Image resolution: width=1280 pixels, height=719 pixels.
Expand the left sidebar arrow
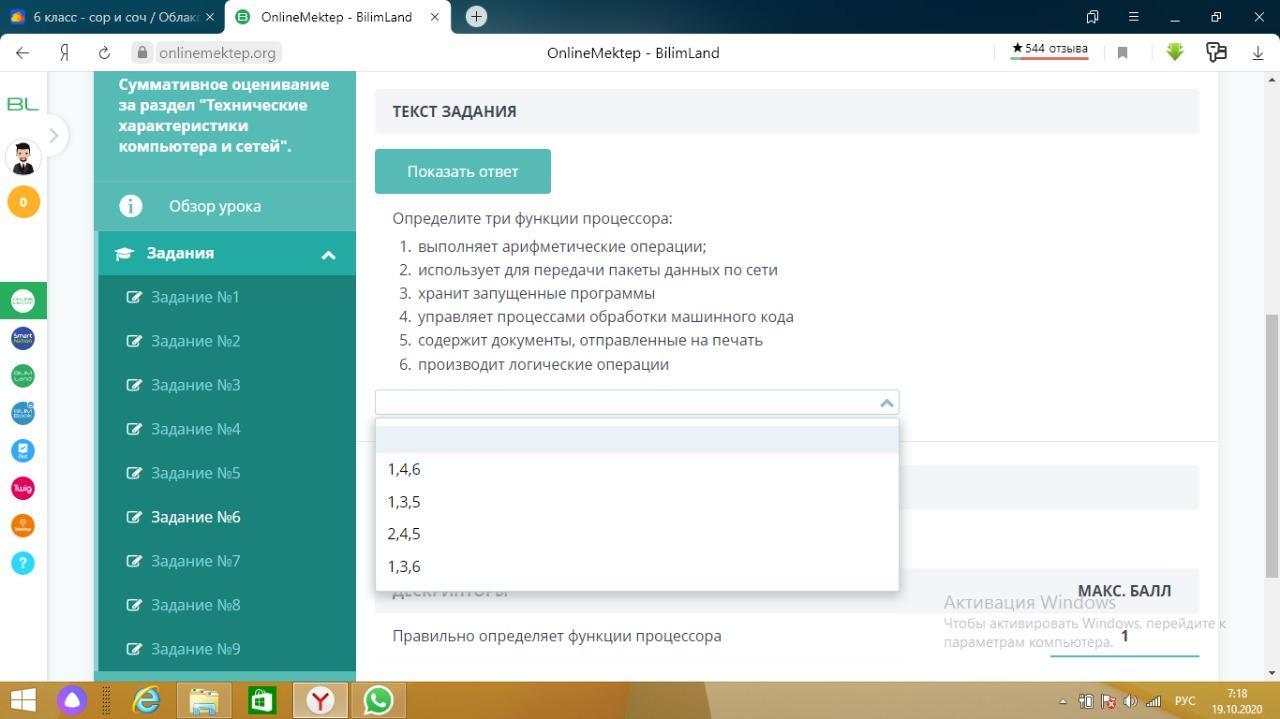pos(53,135)
